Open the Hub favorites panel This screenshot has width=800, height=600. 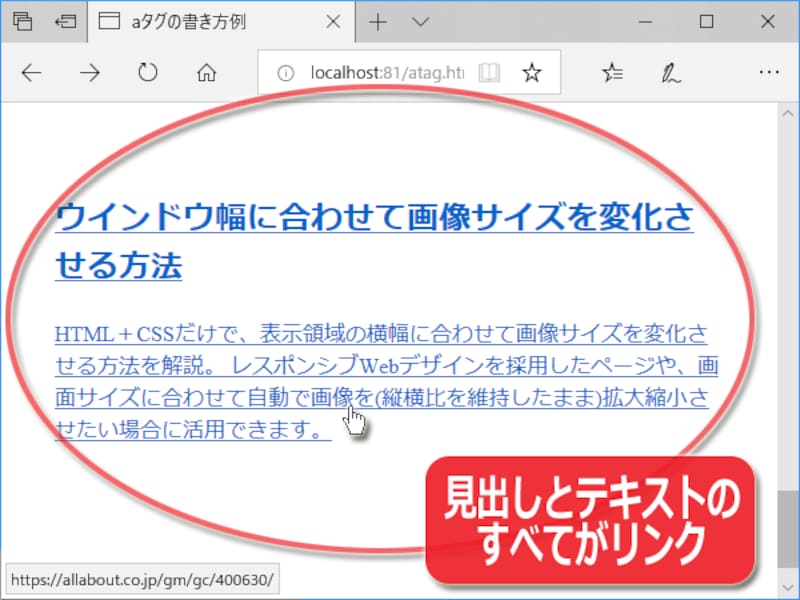tap(612, 72)
